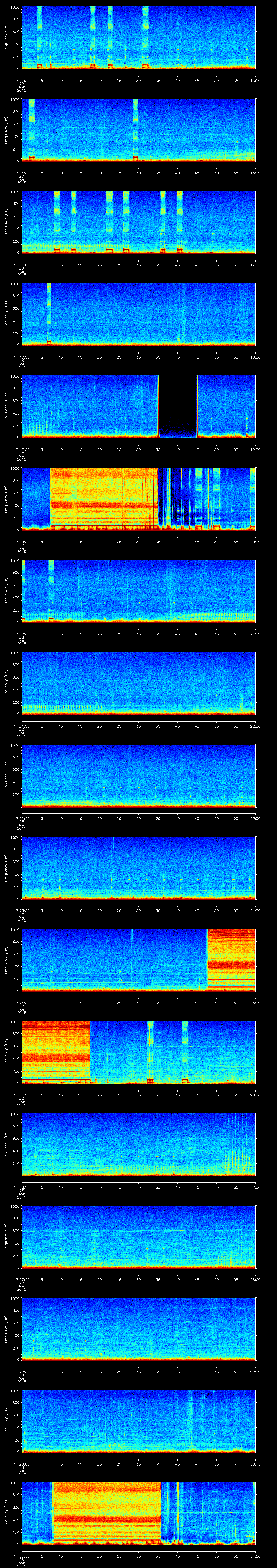Select the '17:00' end time label

256,265
